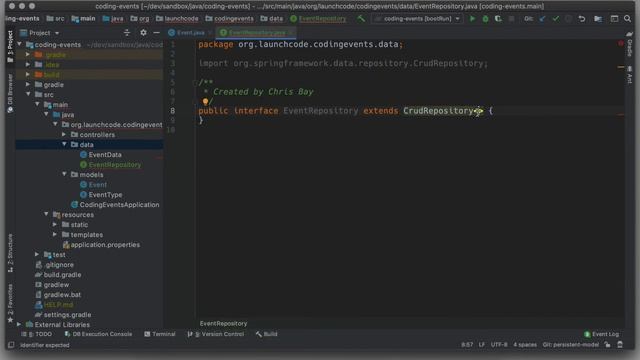Open application.properties file

(101, 244)
